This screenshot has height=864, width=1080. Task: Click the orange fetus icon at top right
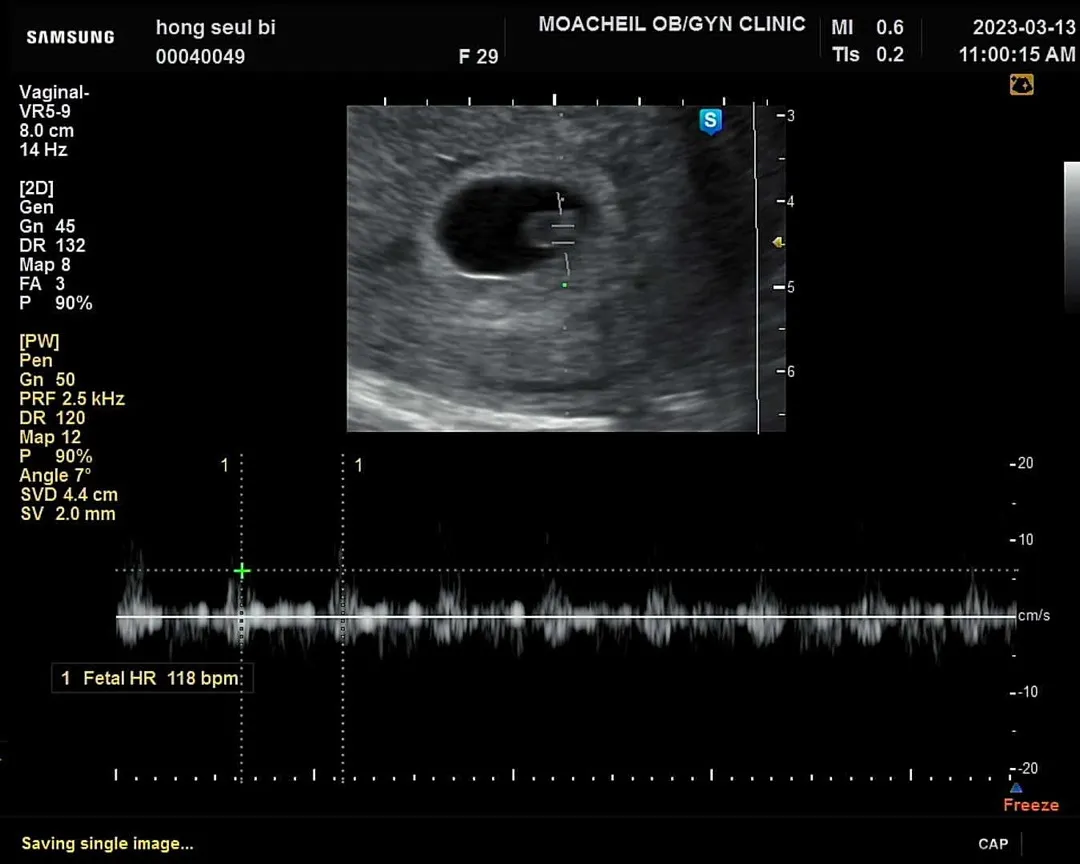(1021, 85)
